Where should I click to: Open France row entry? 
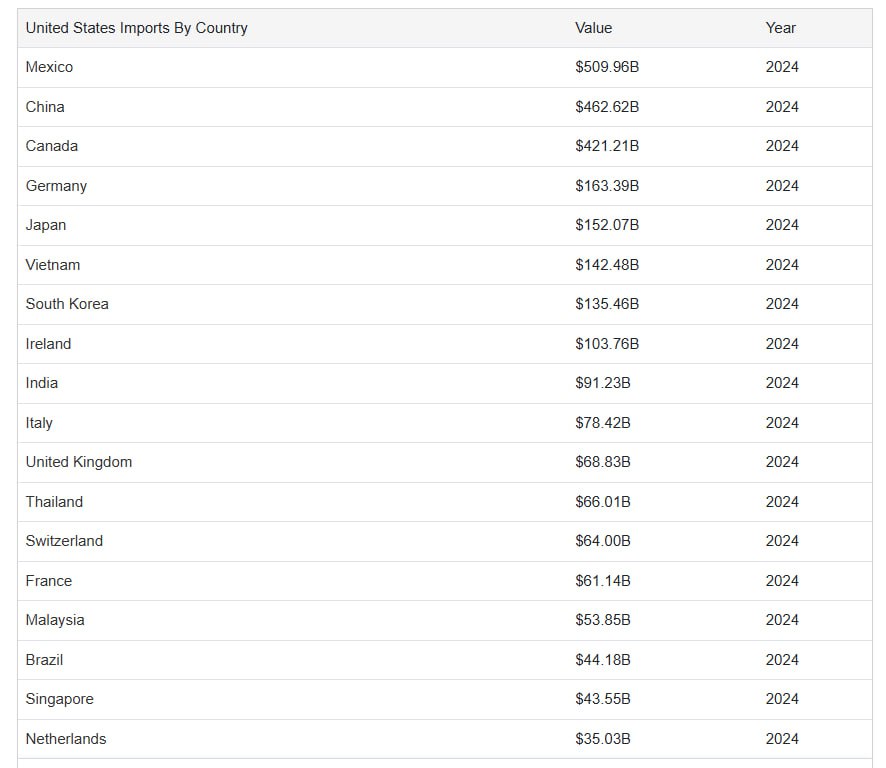click(x=49, y=581)
